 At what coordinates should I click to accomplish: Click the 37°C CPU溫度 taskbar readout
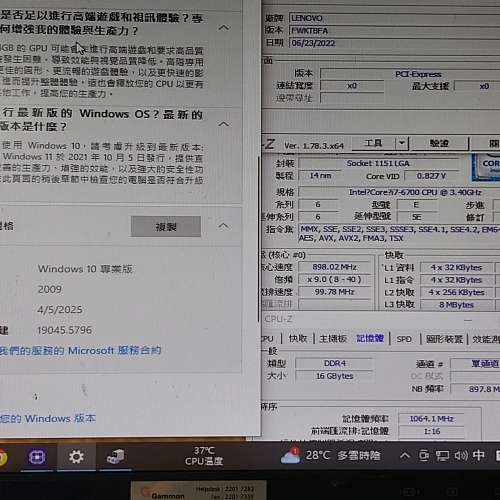pyautogui.click(x=204, y=456)
